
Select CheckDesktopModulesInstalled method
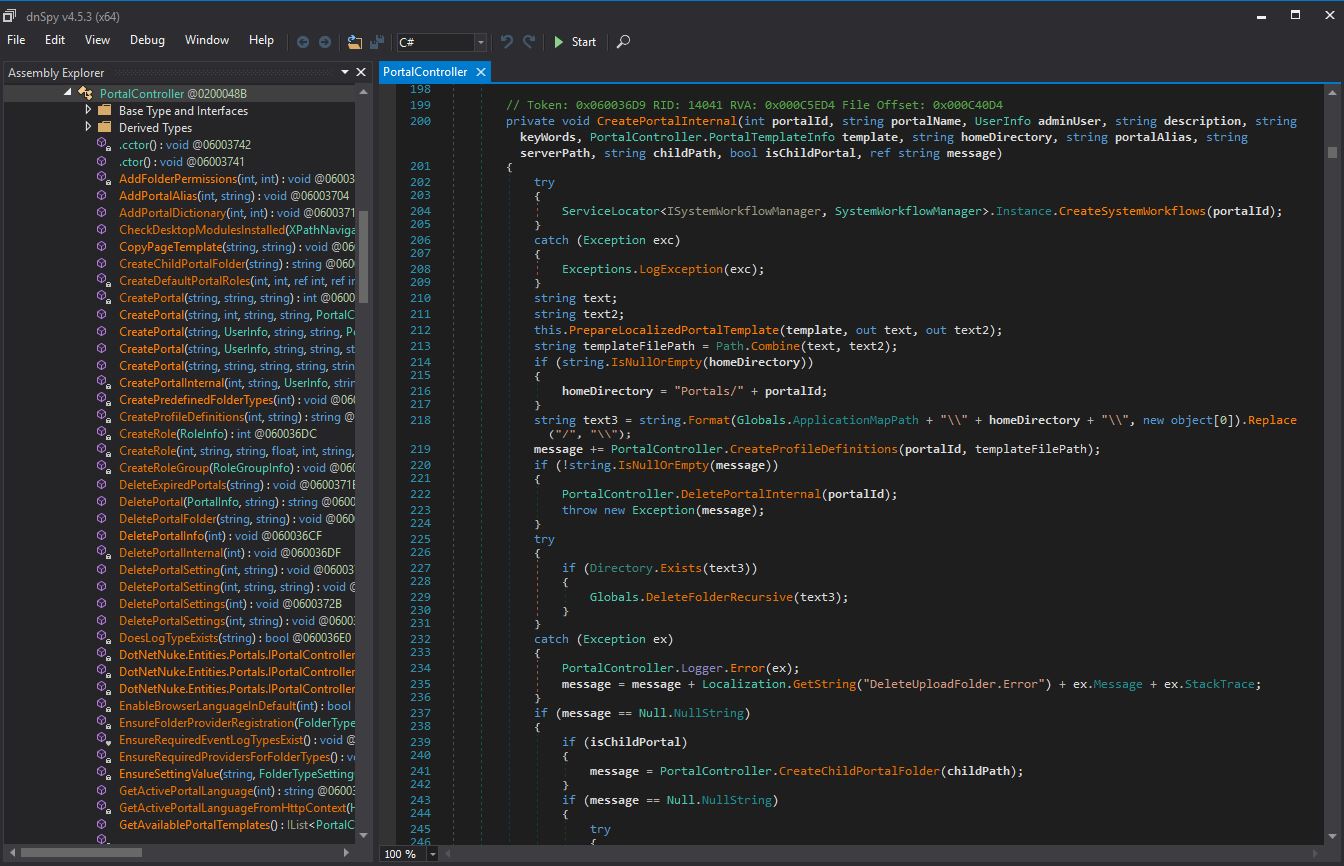click(x=236, y=229)
